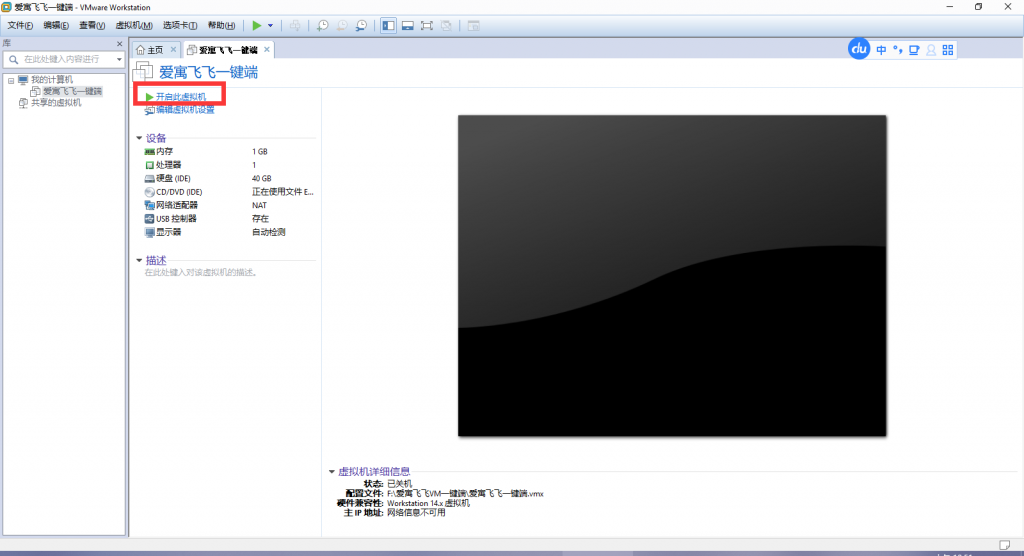Open the snapshot manager toolbar icon
The width and height of the screenshot is (1024, 556).
tap(361, 25)
